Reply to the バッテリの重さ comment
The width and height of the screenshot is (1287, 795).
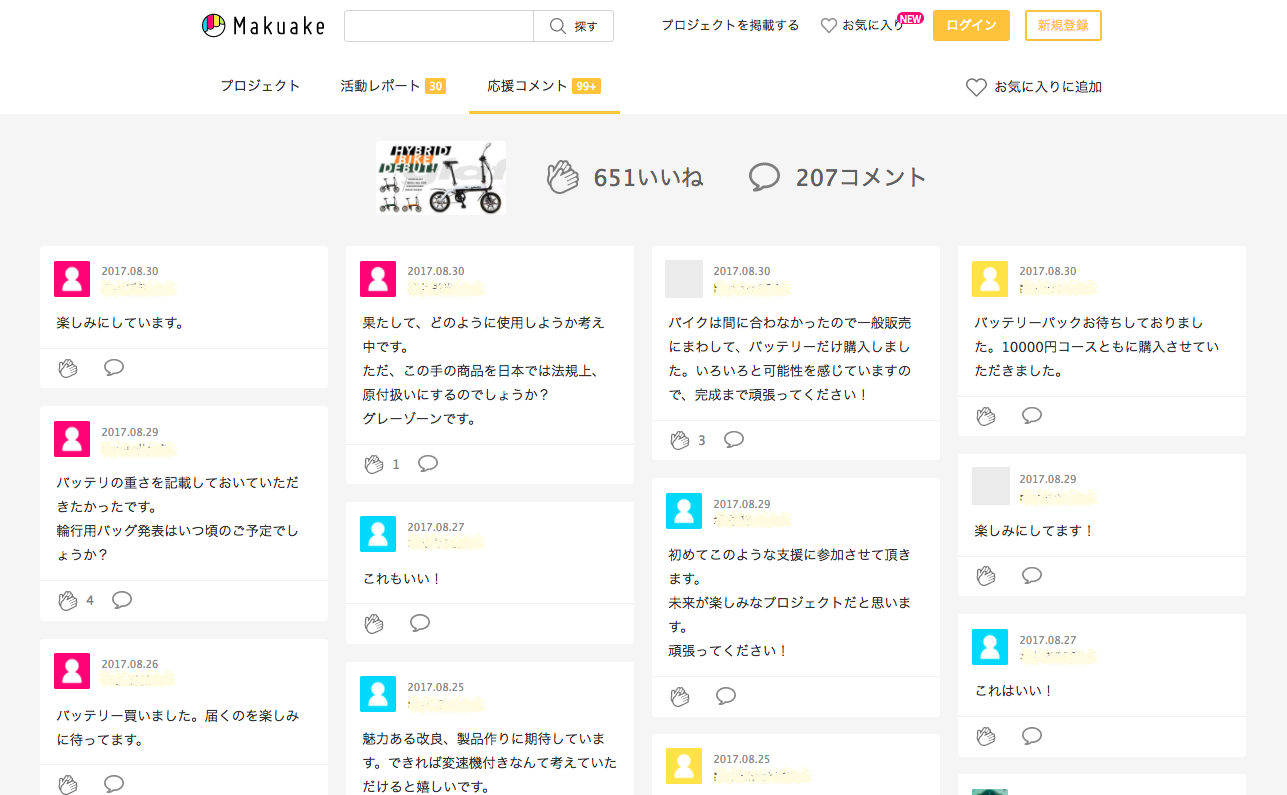(x=122, y=600)
